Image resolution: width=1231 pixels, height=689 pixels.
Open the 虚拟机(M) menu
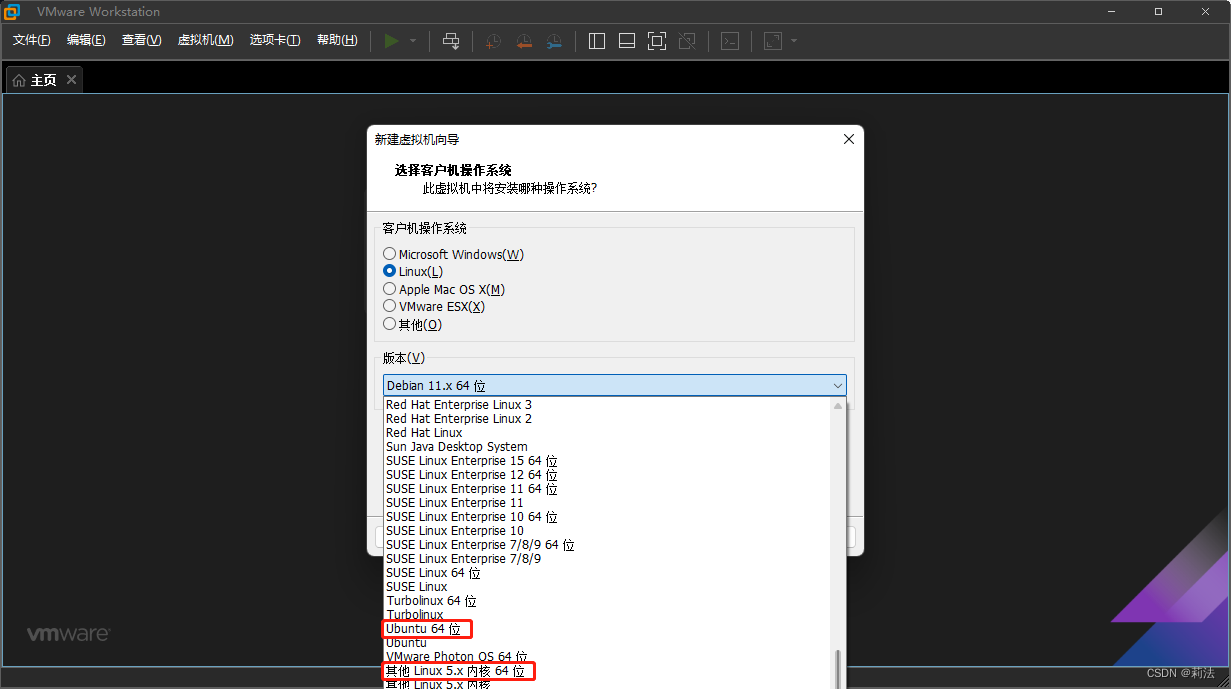point(205,40)
